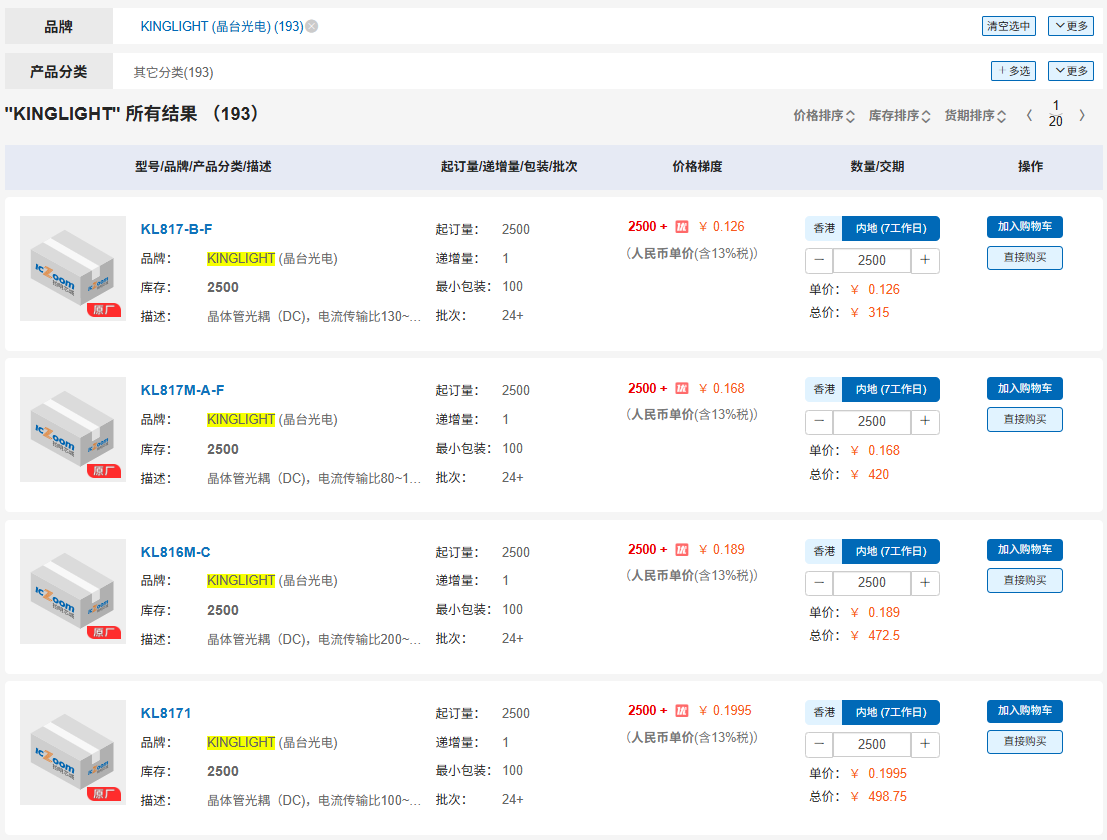
Task: Remove the KINGLIGHT brand filter tag
Action: [x=311, y=26]
